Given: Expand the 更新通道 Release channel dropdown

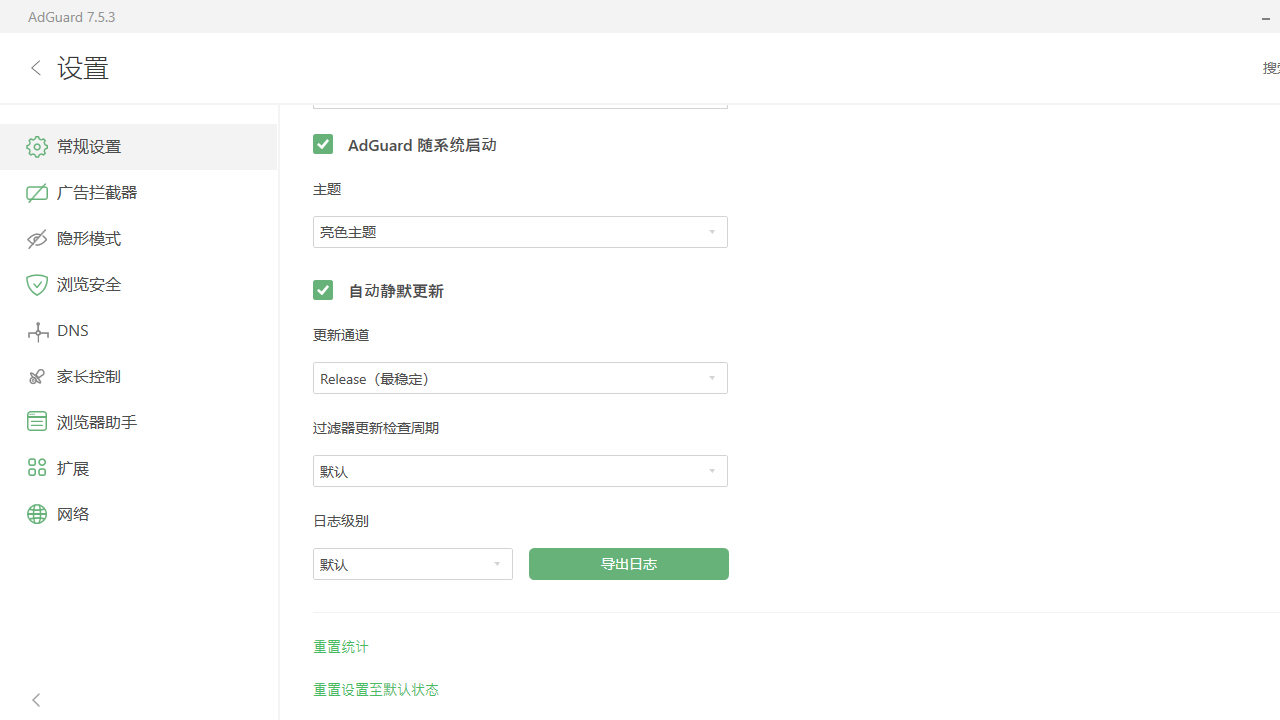Looking at the screenshot, I should (520, 378).
